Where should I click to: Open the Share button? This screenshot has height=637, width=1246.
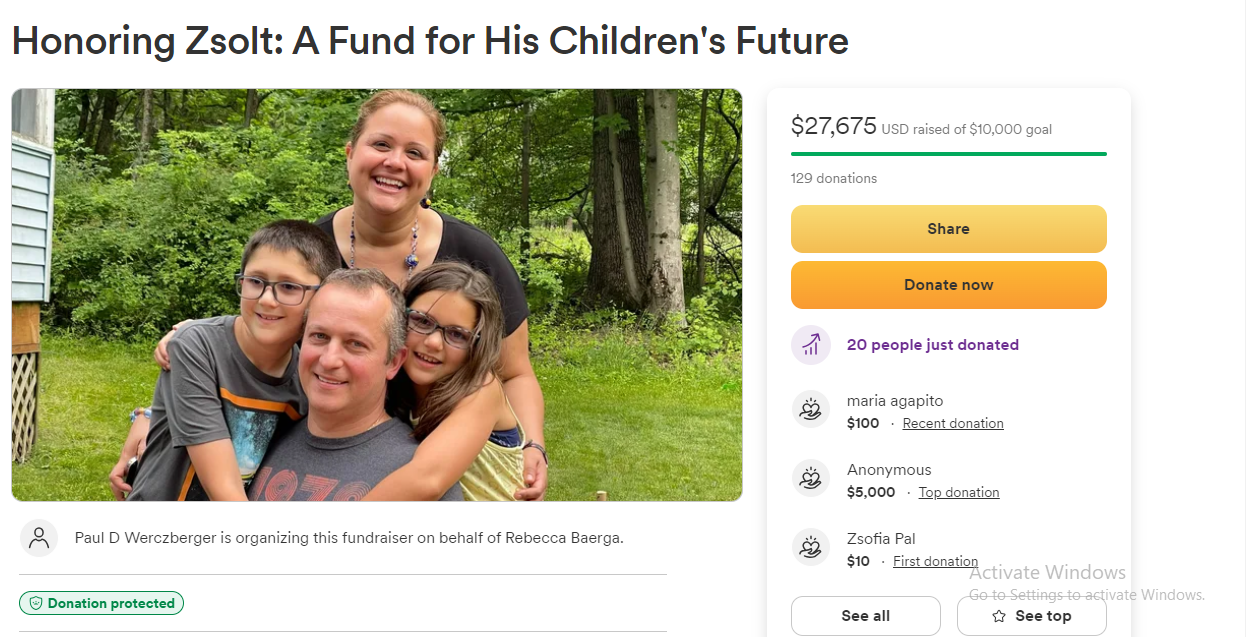948,229
